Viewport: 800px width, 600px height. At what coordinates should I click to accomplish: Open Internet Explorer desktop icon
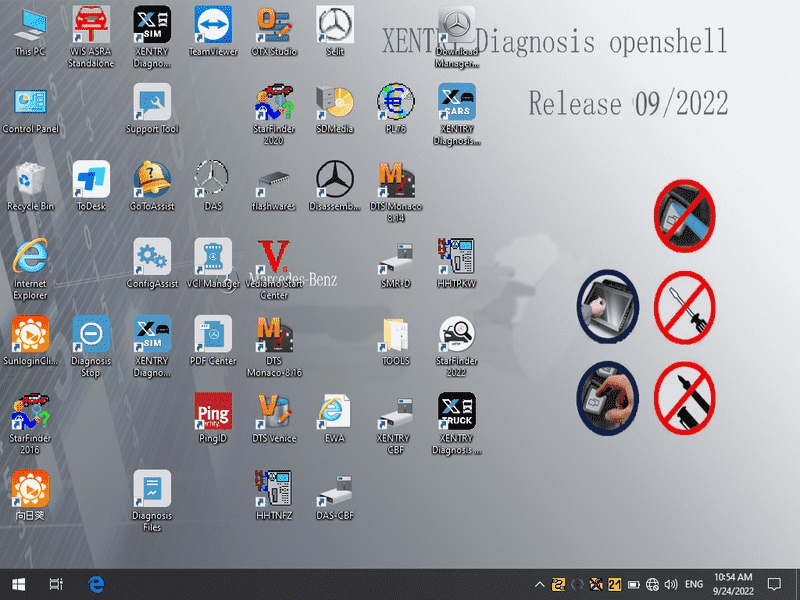(x=30, y=269)
